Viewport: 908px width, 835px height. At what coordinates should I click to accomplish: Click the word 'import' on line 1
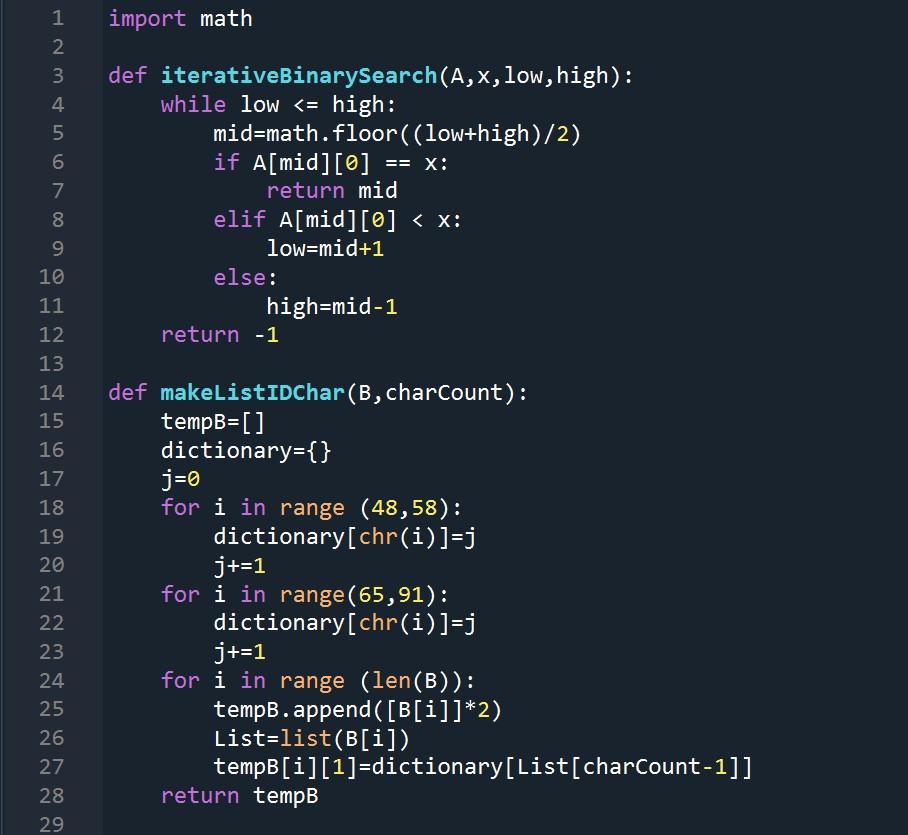tap(147, 19)
